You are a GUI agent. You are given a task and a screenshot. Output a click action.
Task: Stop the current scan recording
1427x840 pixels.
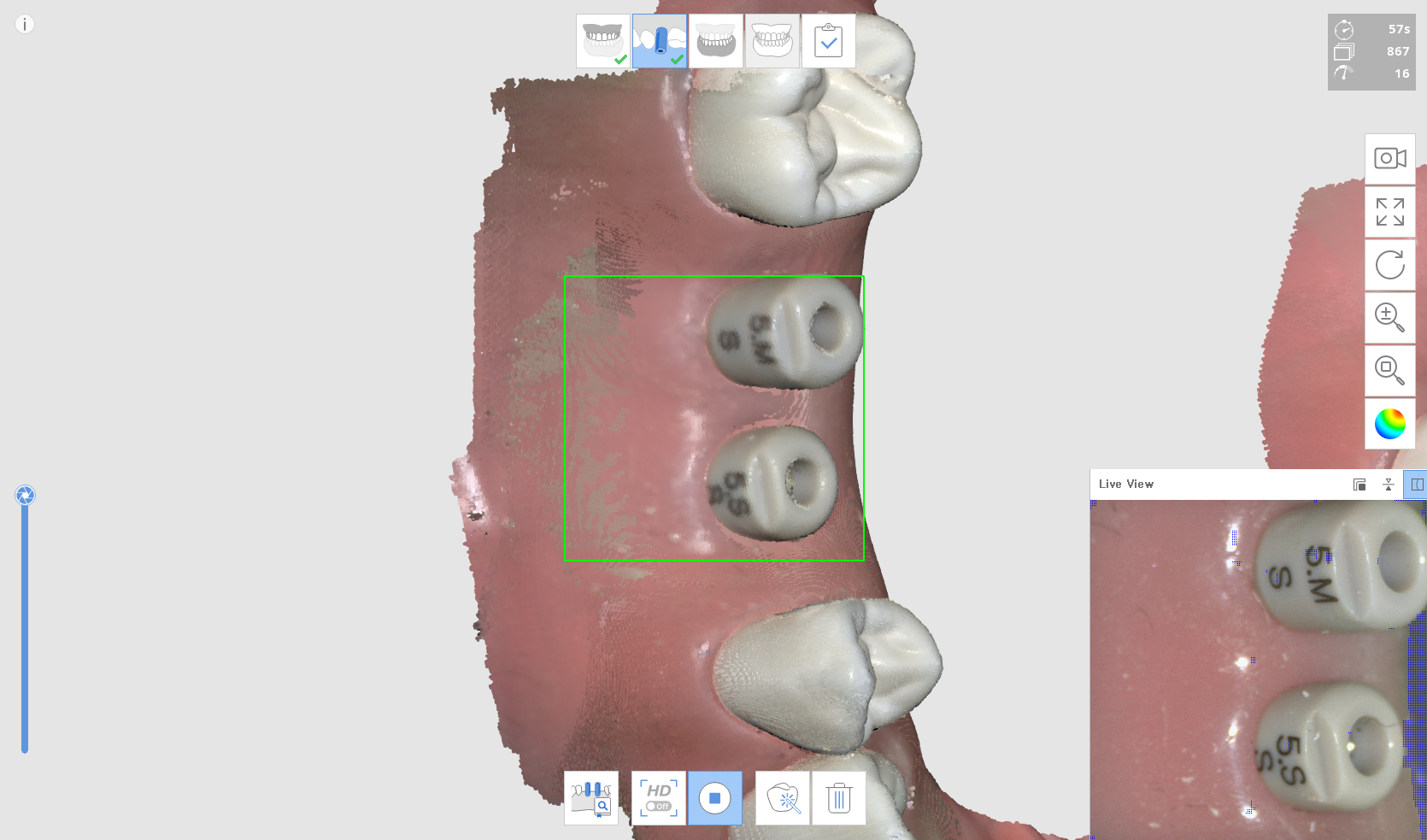point(715,797)
